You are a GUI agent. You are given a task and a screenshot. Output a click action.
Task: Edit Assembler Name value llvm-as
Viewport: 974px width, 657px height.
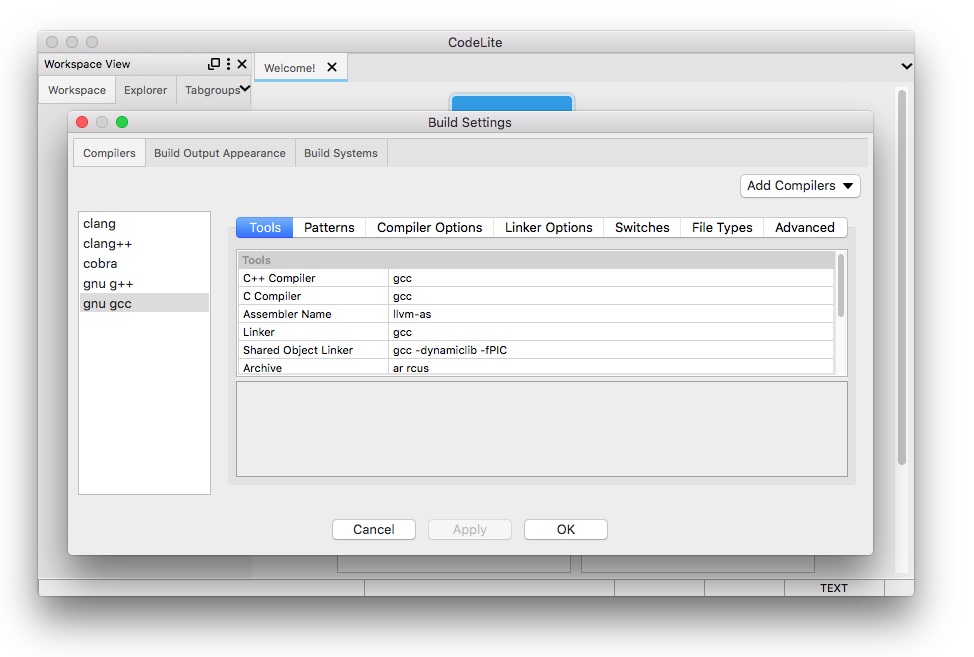tap(611, 314)
